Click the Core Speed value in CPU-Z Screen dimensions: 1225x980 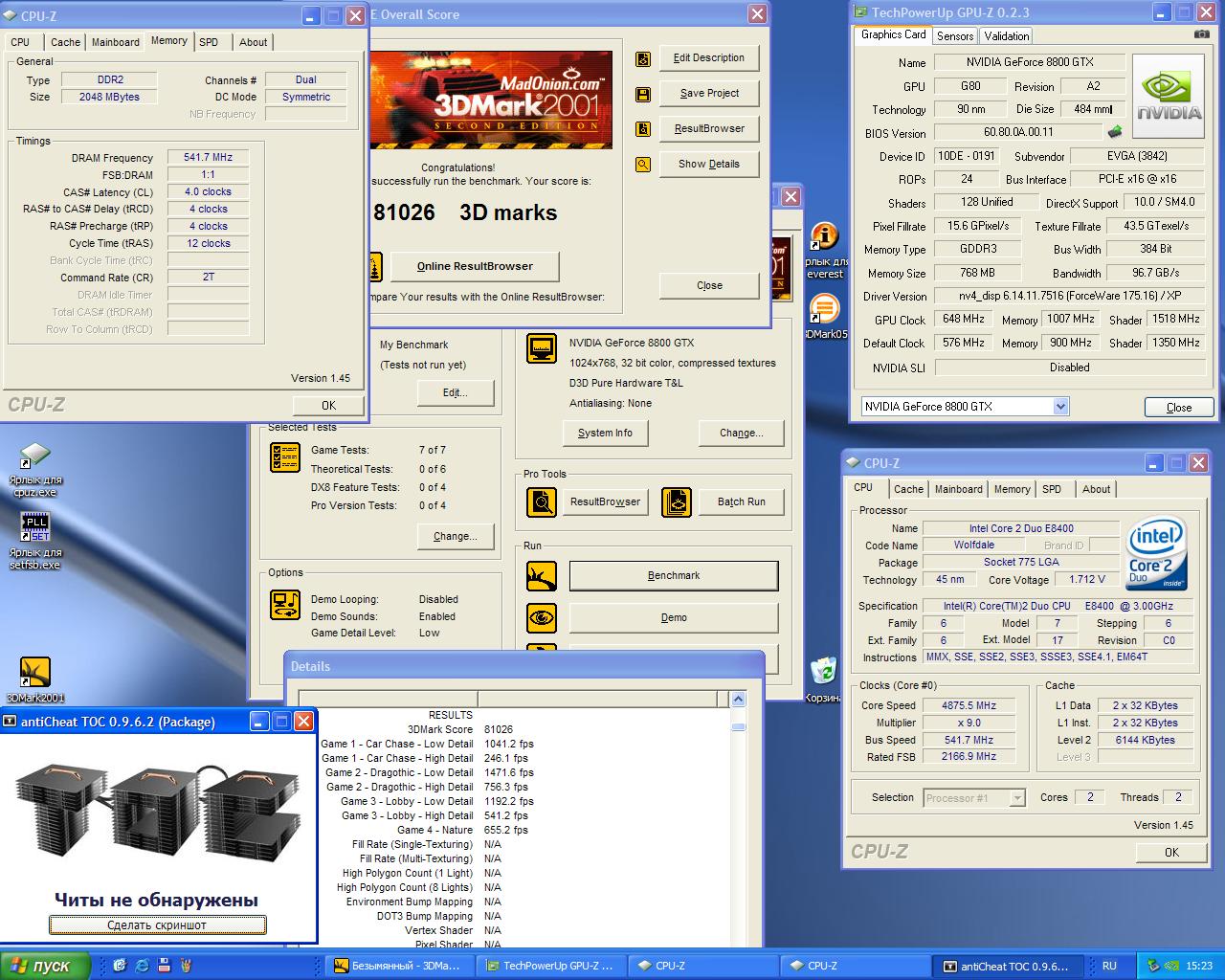point(969,706)
